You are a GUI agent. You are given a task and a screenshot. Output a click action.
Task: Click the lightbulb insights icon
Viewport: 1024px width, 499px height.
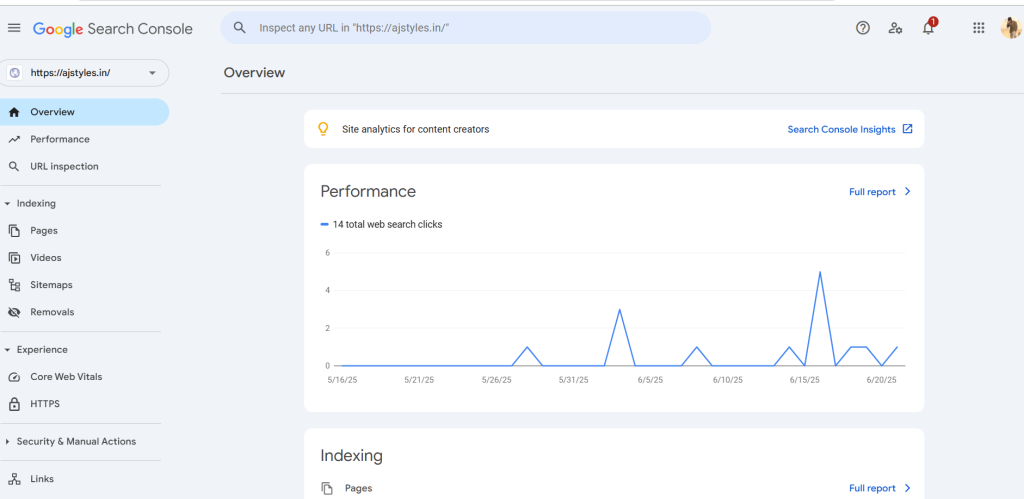coord(323,129)
